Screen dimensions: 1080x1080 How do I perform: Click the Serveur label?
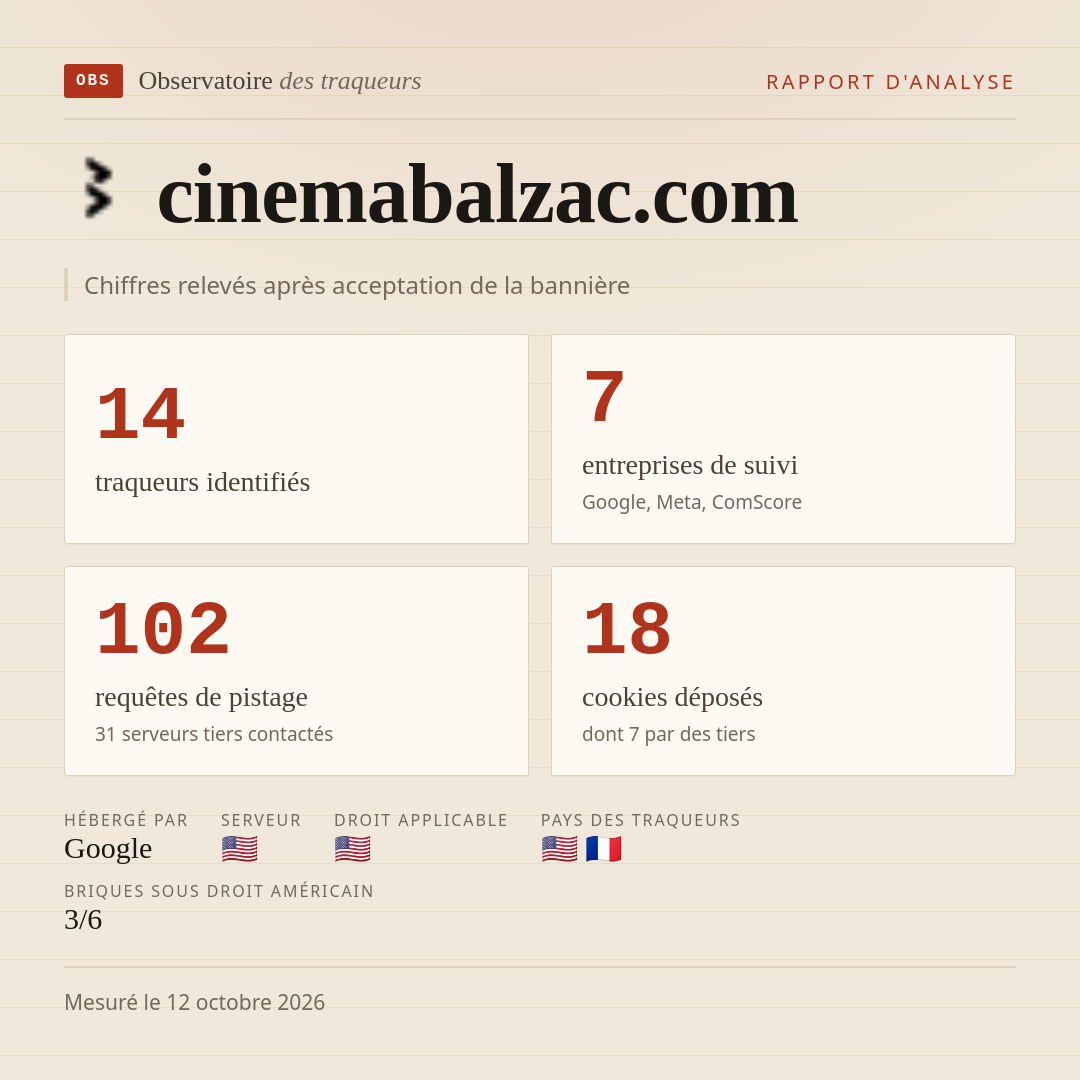(261, 820)
